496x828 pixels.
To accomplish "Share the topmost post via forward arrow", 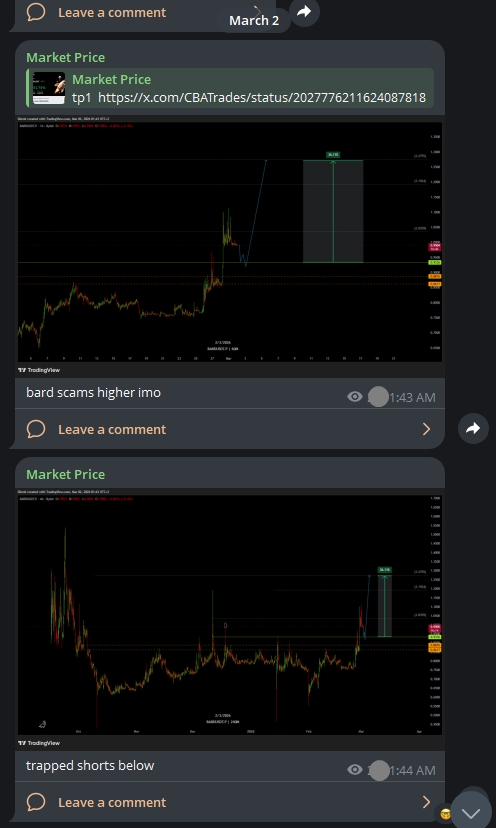I will 304,11.
